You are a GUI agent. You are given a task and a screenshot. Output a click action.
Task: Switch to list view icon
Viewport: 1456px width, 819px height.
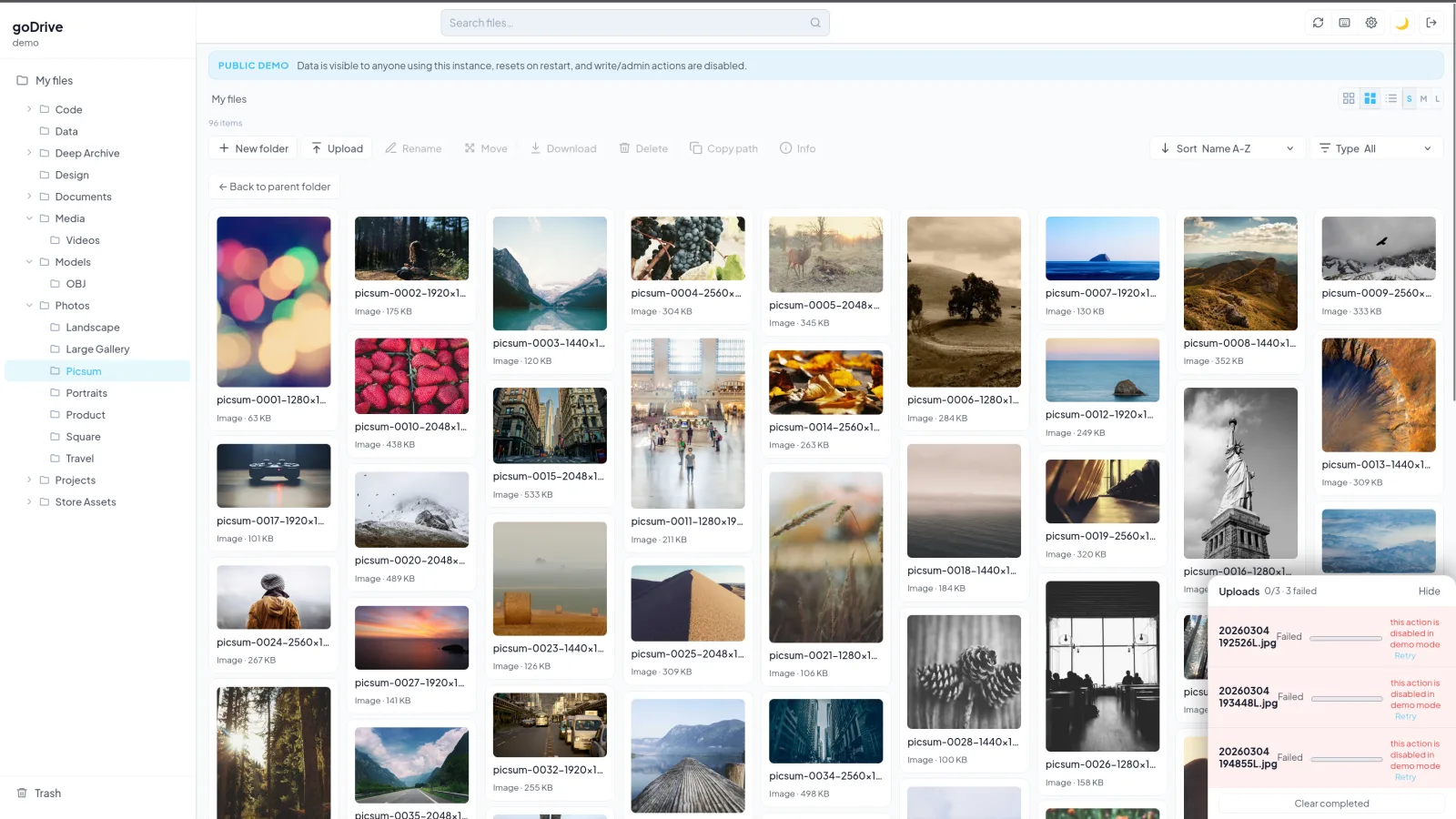[1391, 98]
